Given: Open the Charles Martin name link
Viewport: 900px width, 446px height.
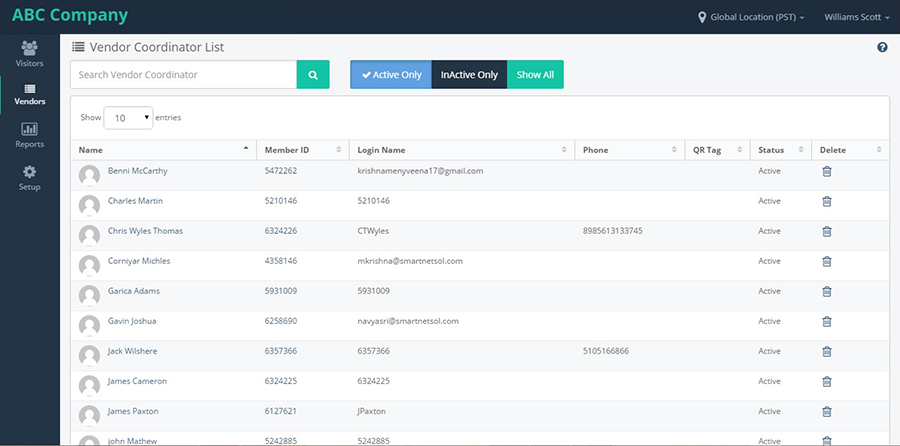Looking at the screenshot, I should click(135, 201).
